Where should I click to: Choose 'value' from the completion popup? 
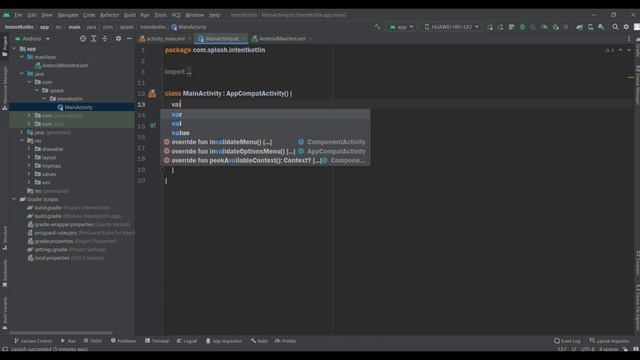pos(265,133)
